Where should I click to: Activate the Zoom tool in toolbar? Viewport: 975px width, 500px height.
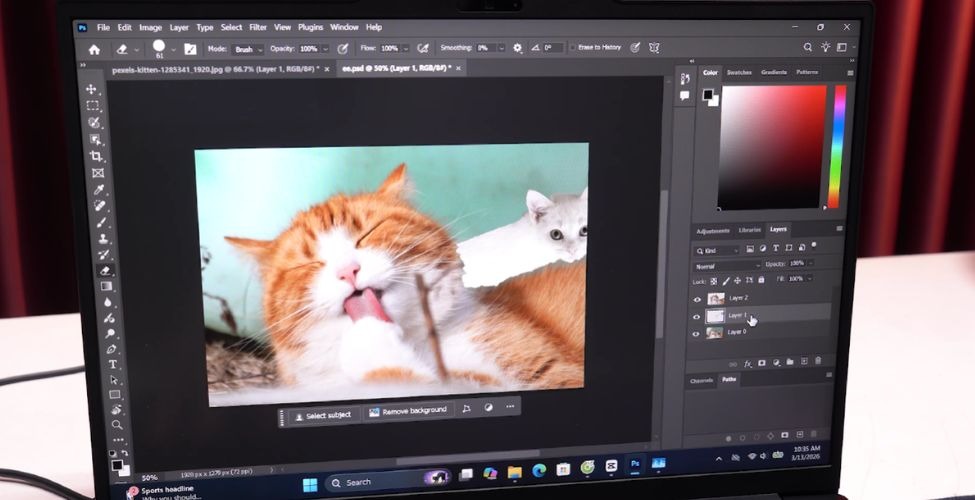click(x=118, y=425)
